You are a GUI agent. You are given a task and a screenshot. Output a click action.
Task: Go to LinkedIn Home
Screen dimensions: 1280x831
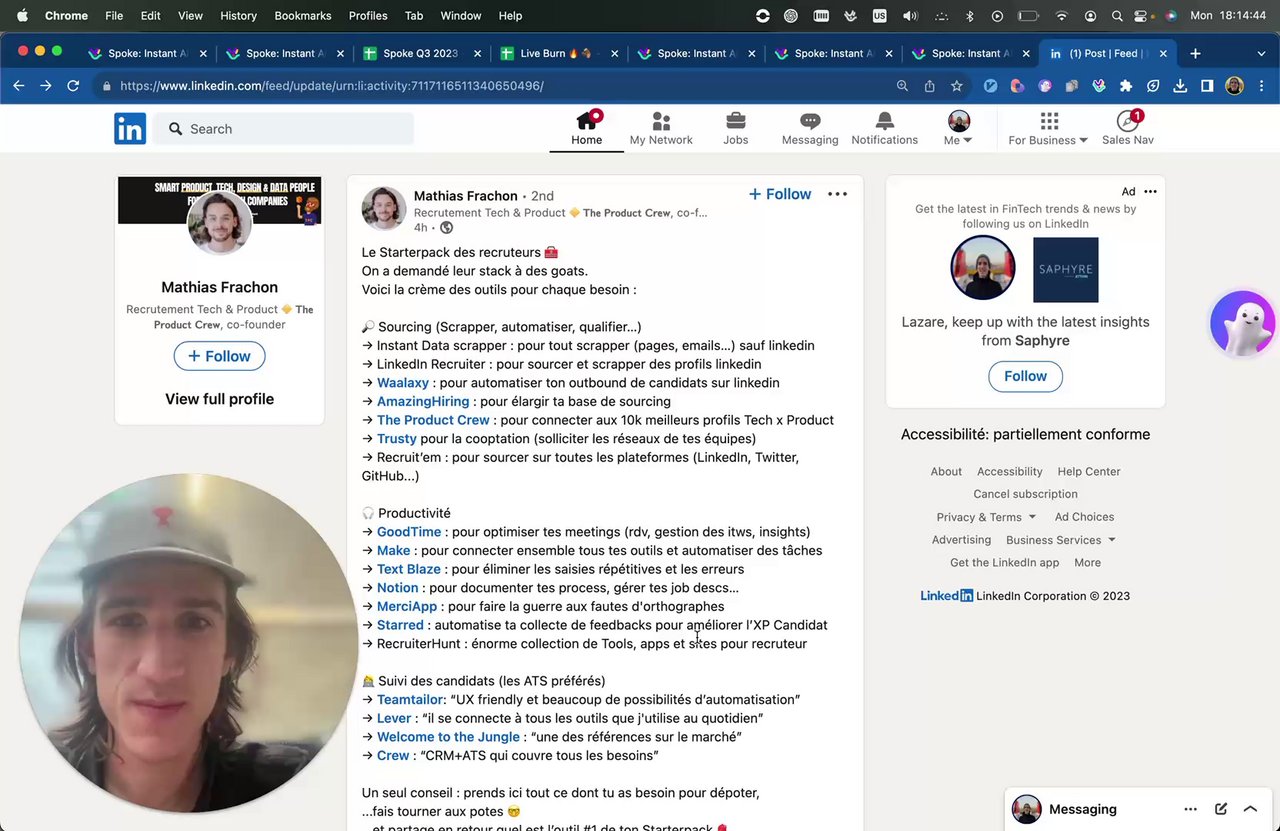point(587,129)
